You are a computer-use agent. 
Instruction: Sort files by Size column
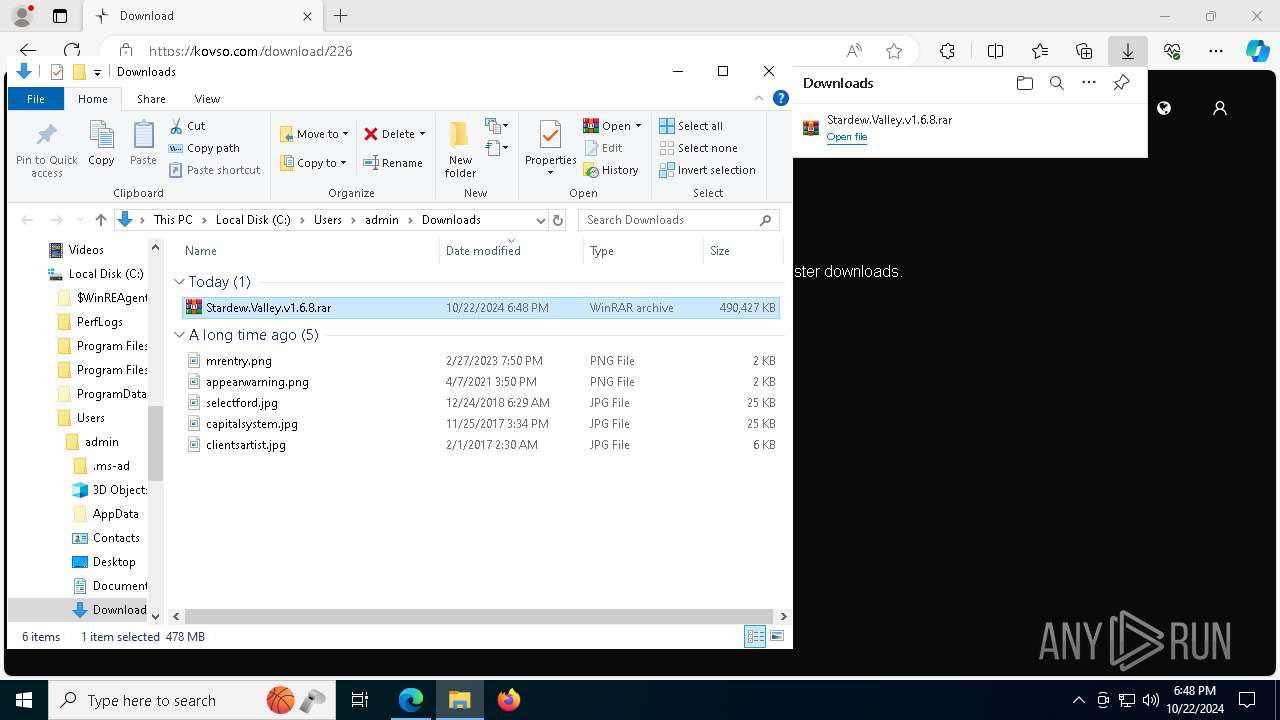744,251
